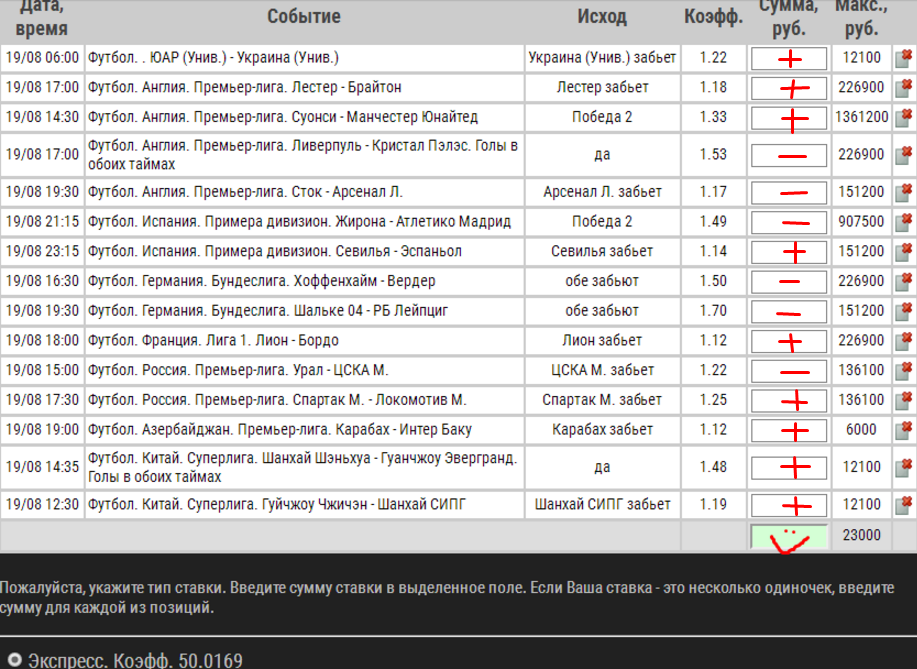This screenshot has width=917, height=669.
Task: Delete the Лестер - Брайтон bet row
Action: (x=904, y=88)
